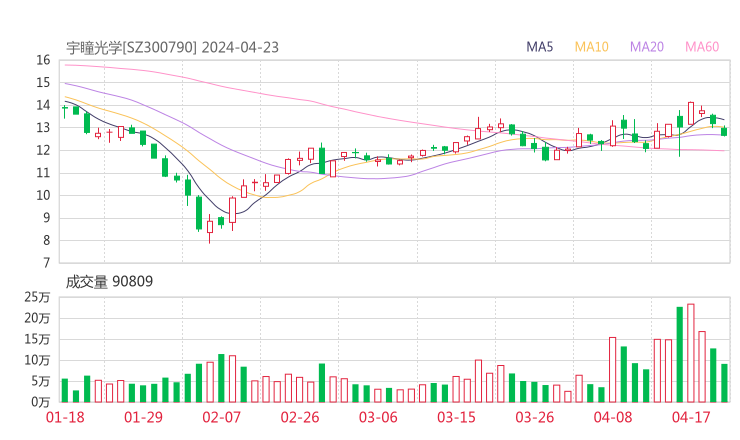Select the 01-29 date label
This screenshot has width=740, height=440.
coord(143,417)
